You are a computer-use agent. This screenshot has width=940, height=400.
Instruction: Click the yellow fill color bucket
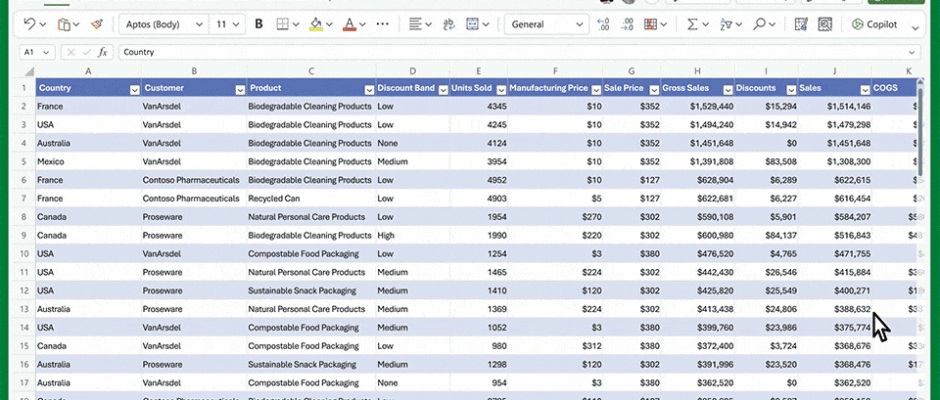click(x=316, y=24)
